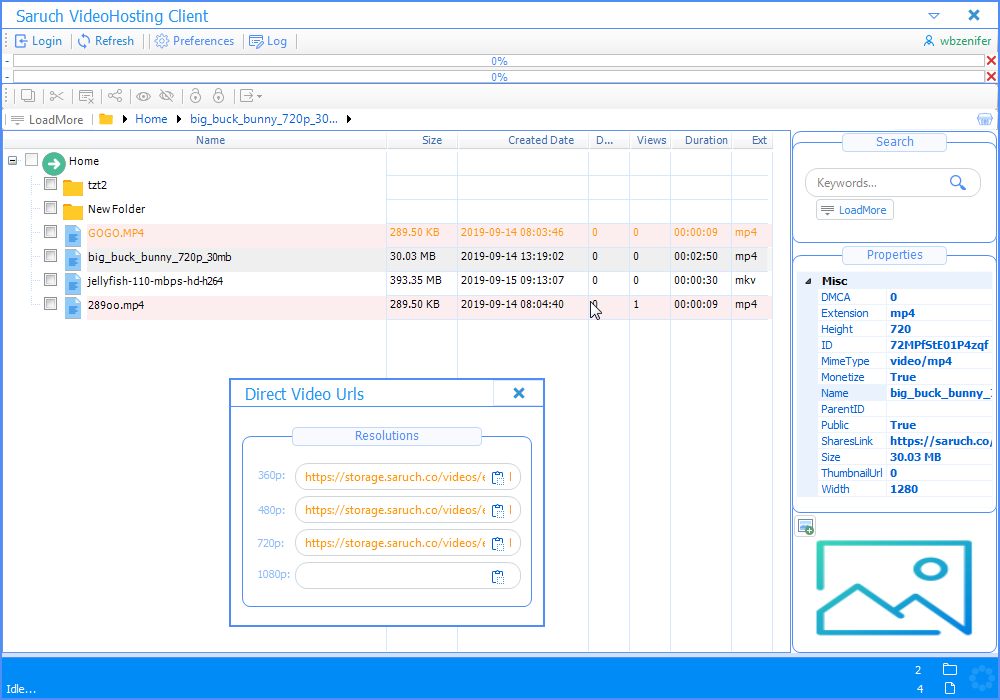This screenshot has width=1000, height=700.
Task: Click Refresh in the top toolbar
Action: 106,41
